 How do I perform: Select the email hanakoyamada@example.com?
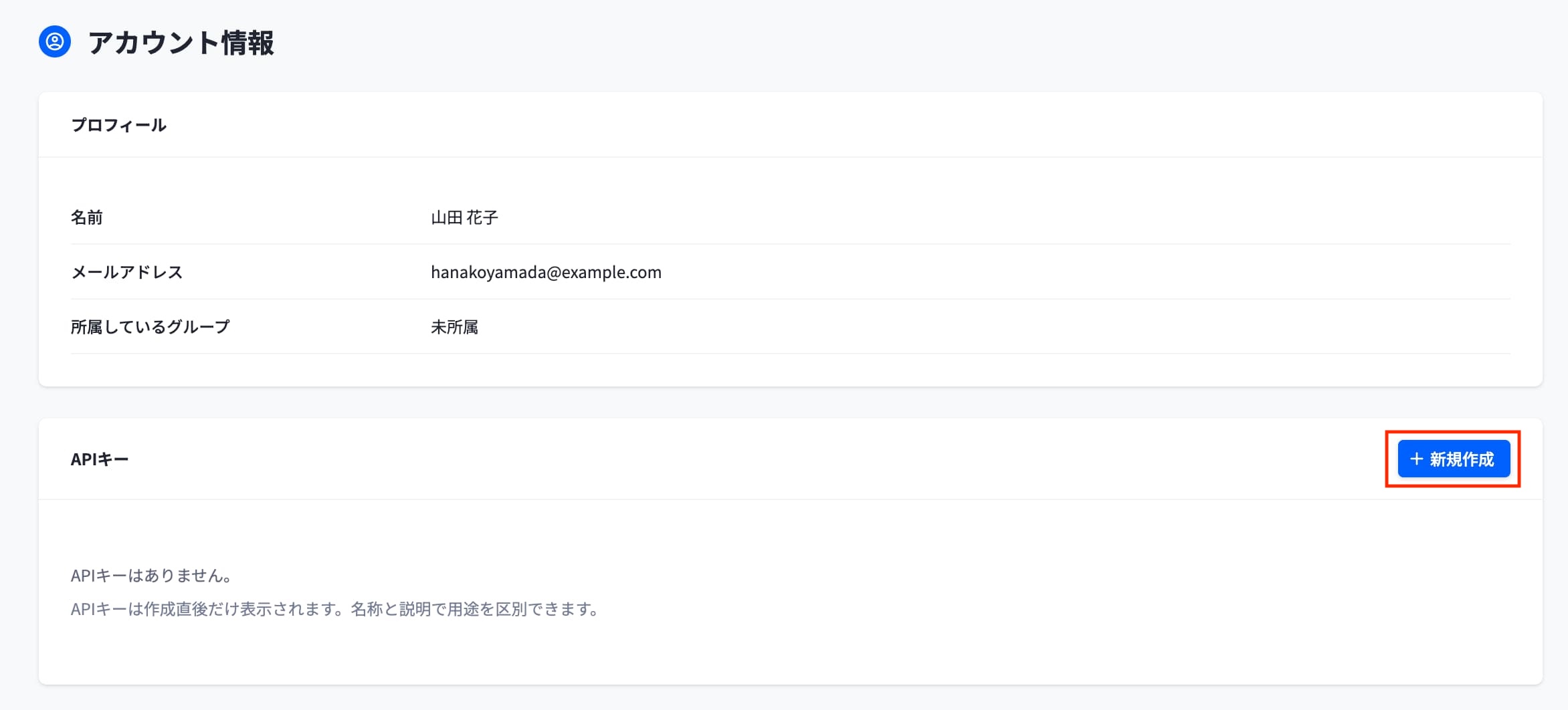(x=546, y=272)
